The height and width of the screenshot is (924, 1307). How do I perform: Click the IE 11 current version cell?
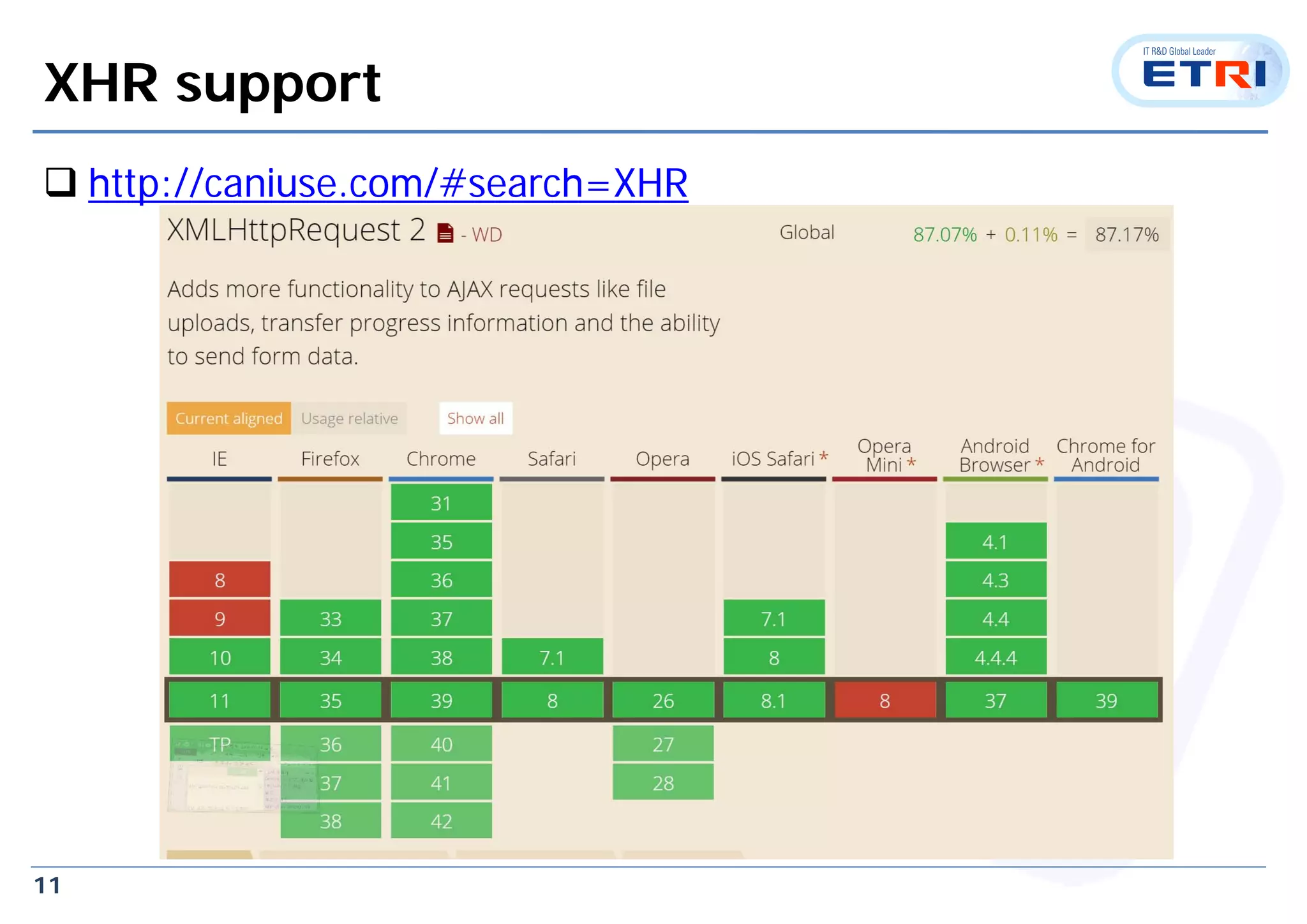tap(220, 701)
